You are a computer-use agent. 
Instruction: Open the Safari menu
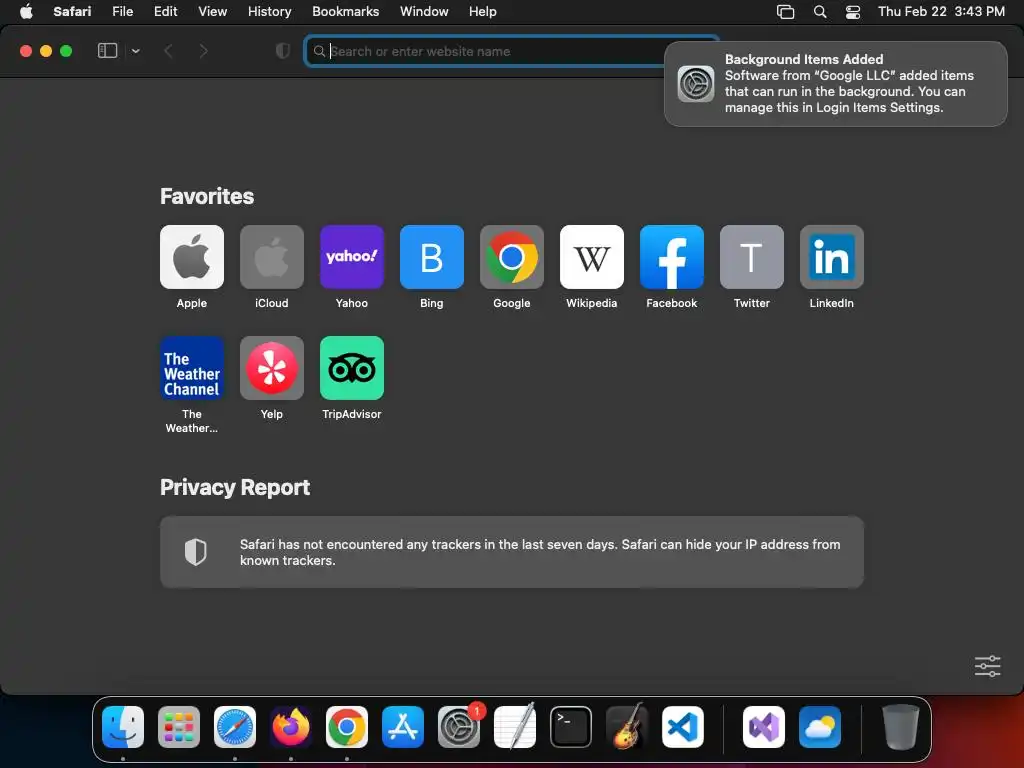coord(72,11)
